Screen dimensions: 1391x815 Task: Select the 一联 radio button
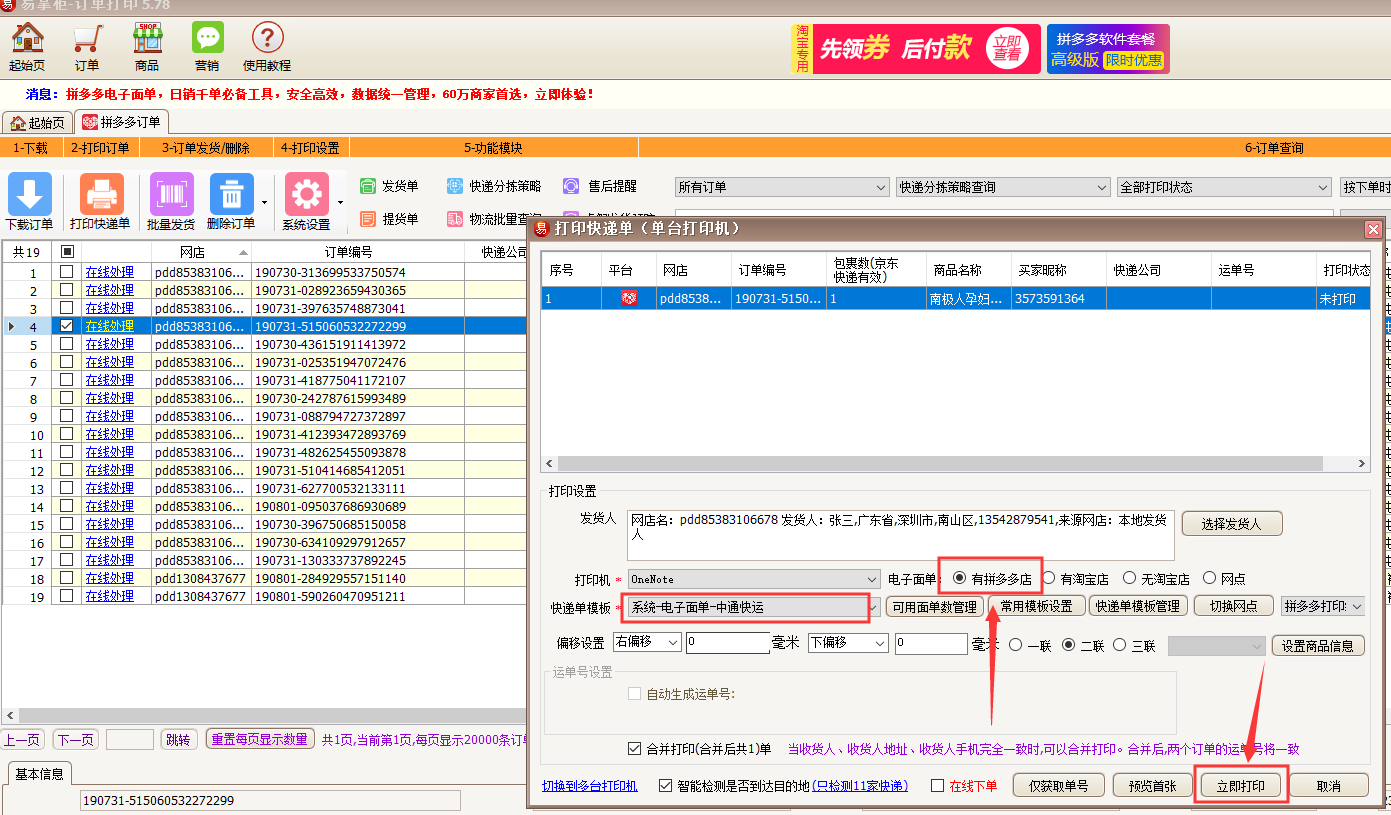click(x=1016, y=645)
